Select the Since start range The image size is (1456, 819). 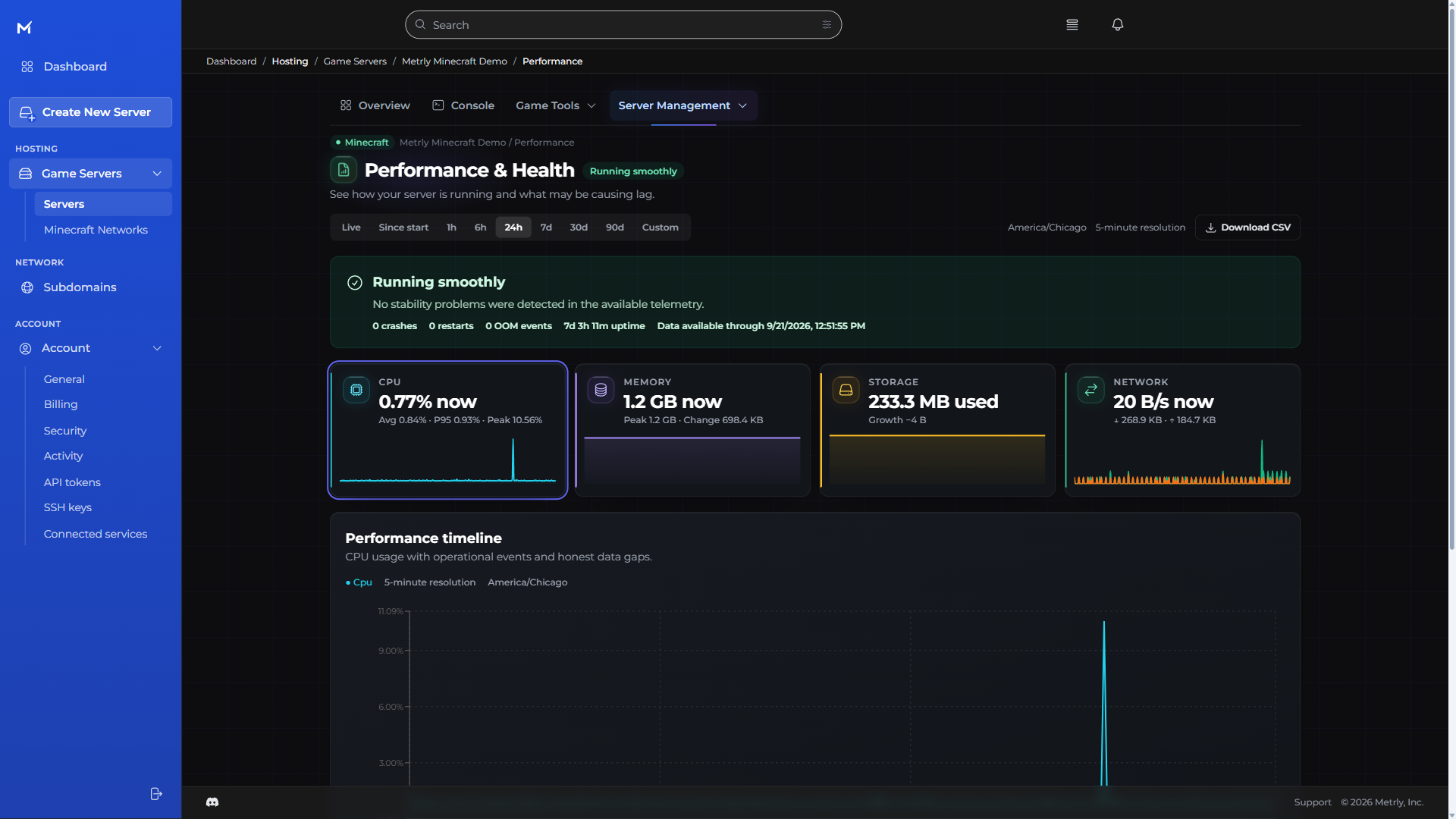coord(403,227)
